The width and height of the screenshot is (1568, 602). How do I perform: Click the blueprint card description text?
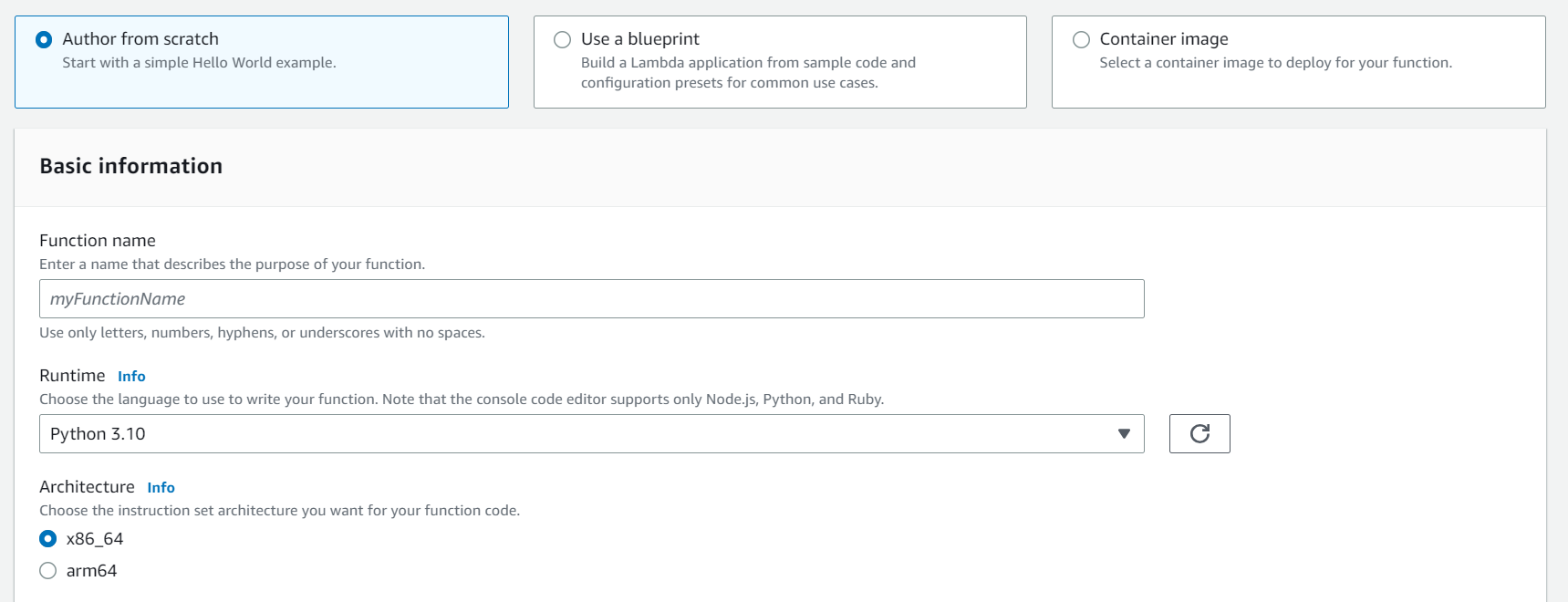747,73
